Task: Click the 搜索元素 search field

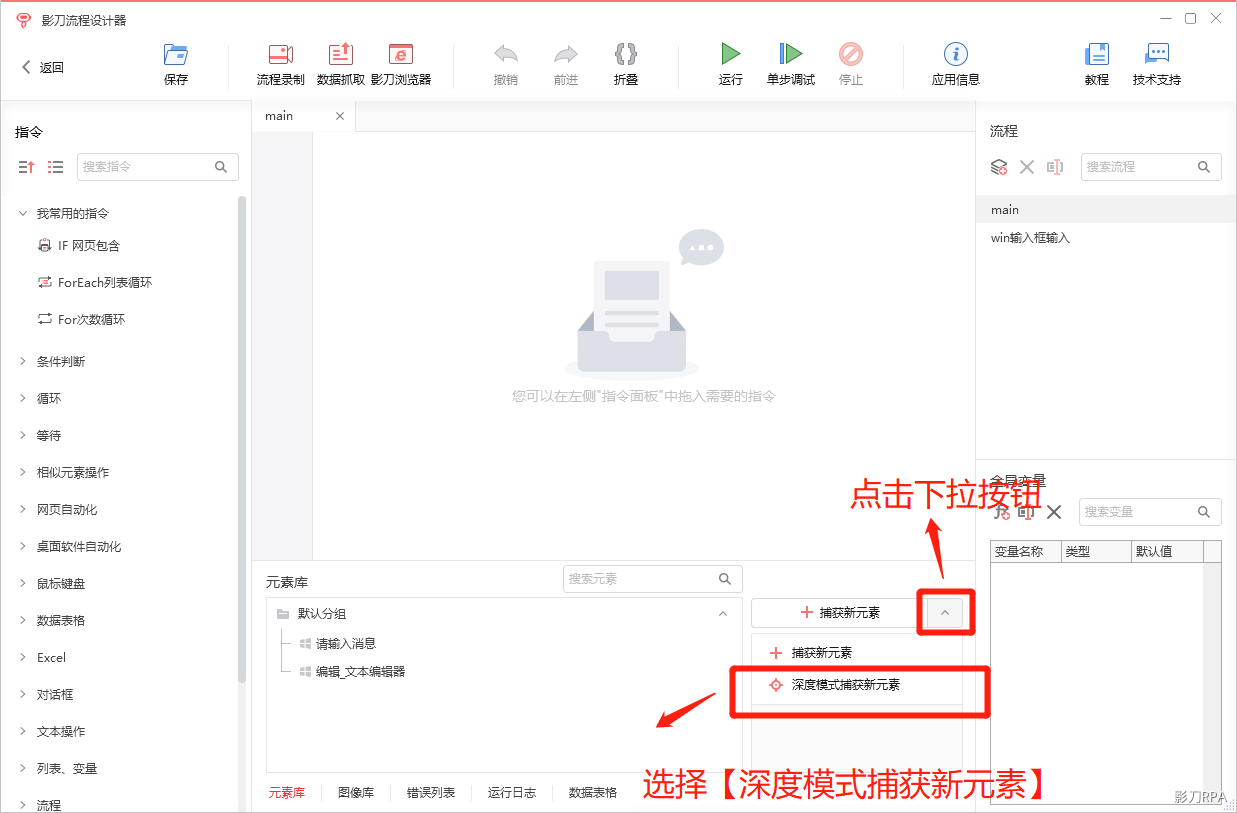Action: [653, 579]
